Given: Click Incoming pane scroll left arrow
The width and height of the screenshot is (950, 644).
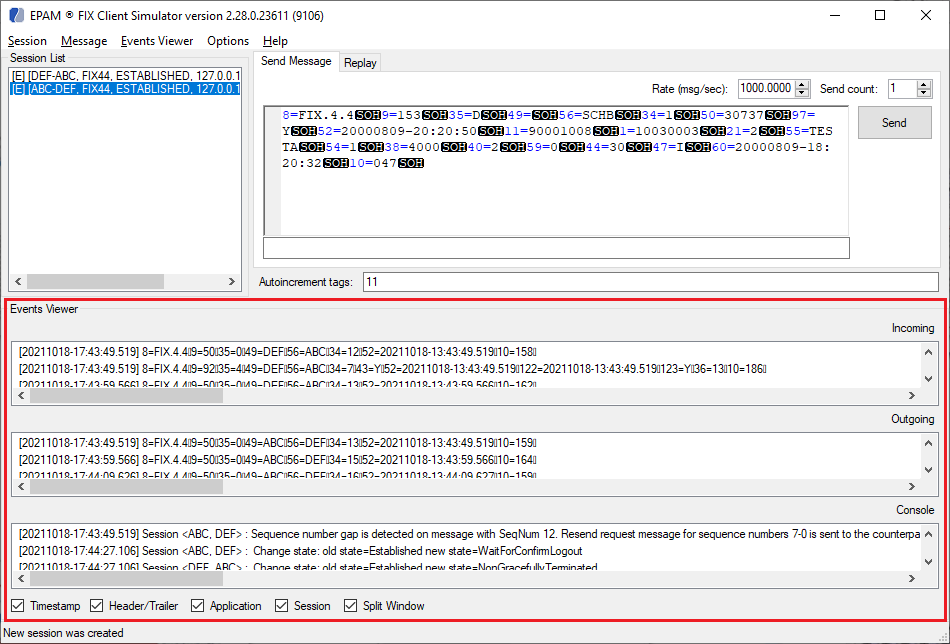Looking at the screenshot, I should tap(21, 396).
